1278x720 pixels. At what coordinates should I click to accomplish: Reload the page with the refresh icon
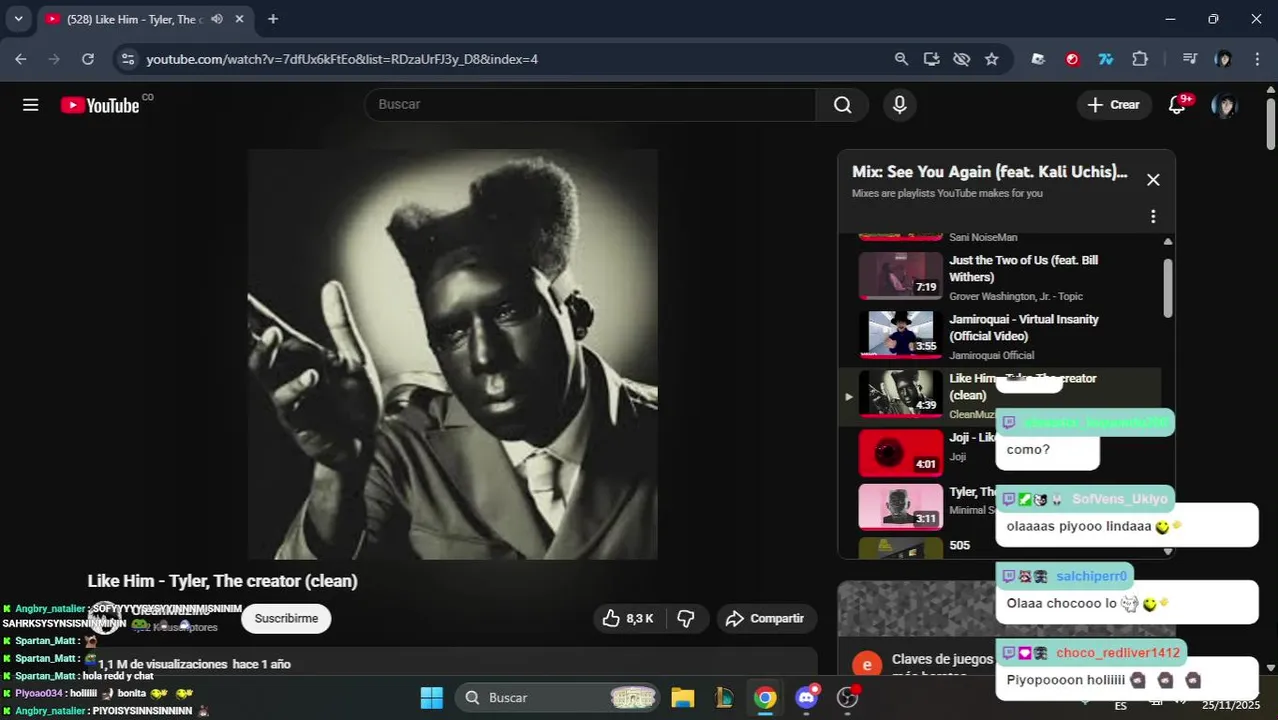pyautogui.click(x=88, y=59)
